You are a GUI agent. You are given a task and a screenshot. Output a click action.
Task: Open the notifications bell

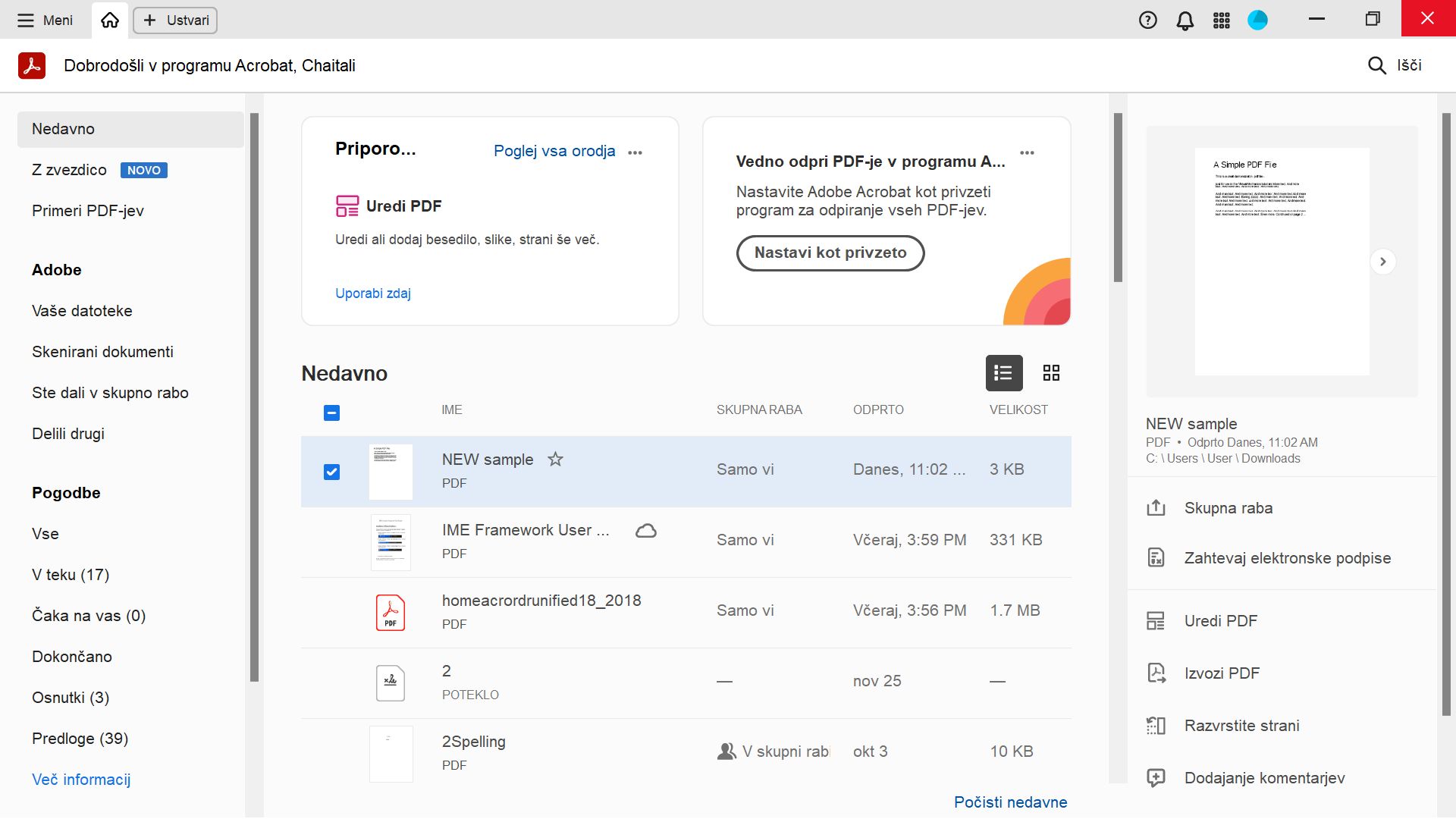[1185, 20]
